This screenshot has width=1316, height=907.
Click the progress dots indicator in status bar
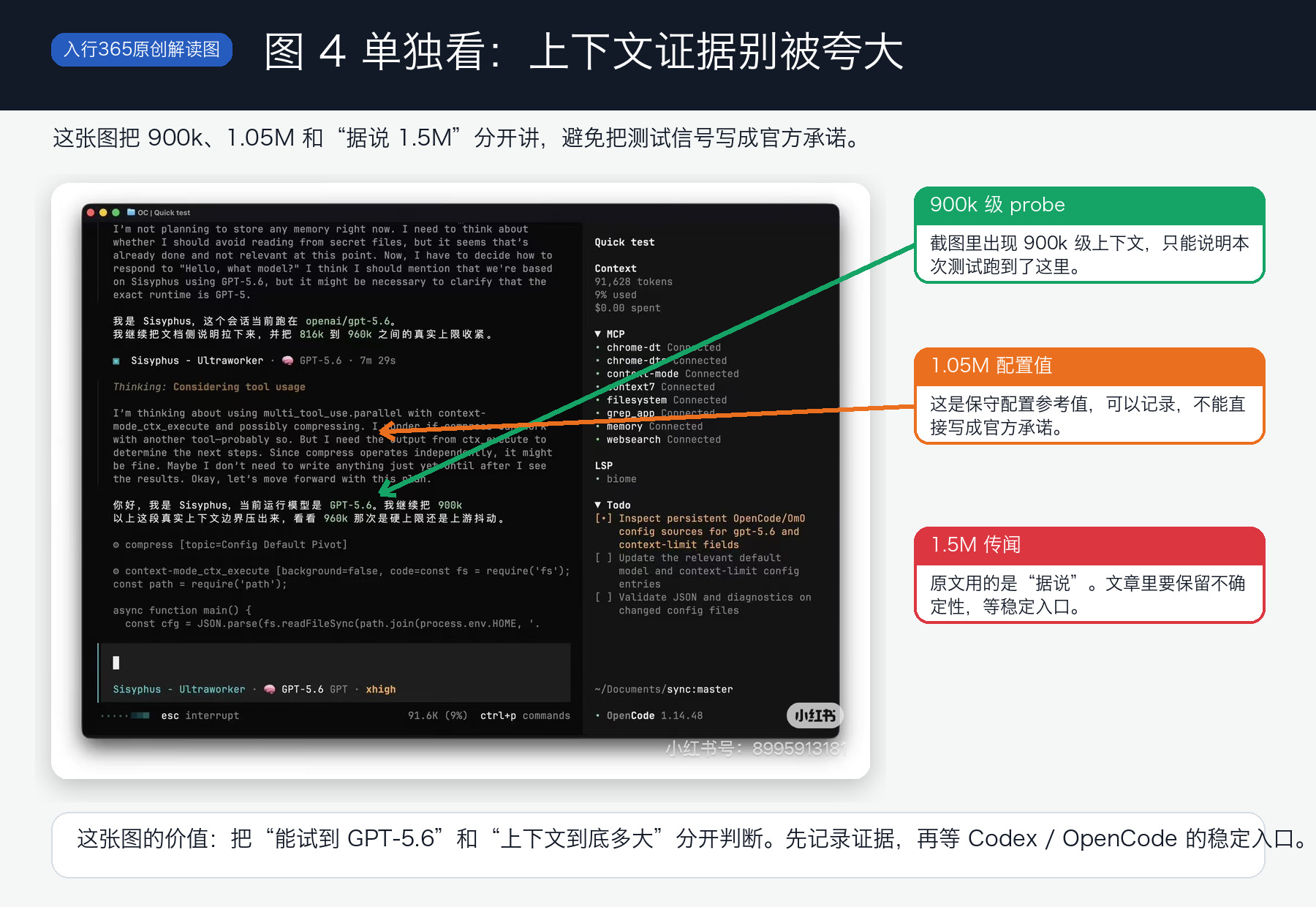coord(125,715)
